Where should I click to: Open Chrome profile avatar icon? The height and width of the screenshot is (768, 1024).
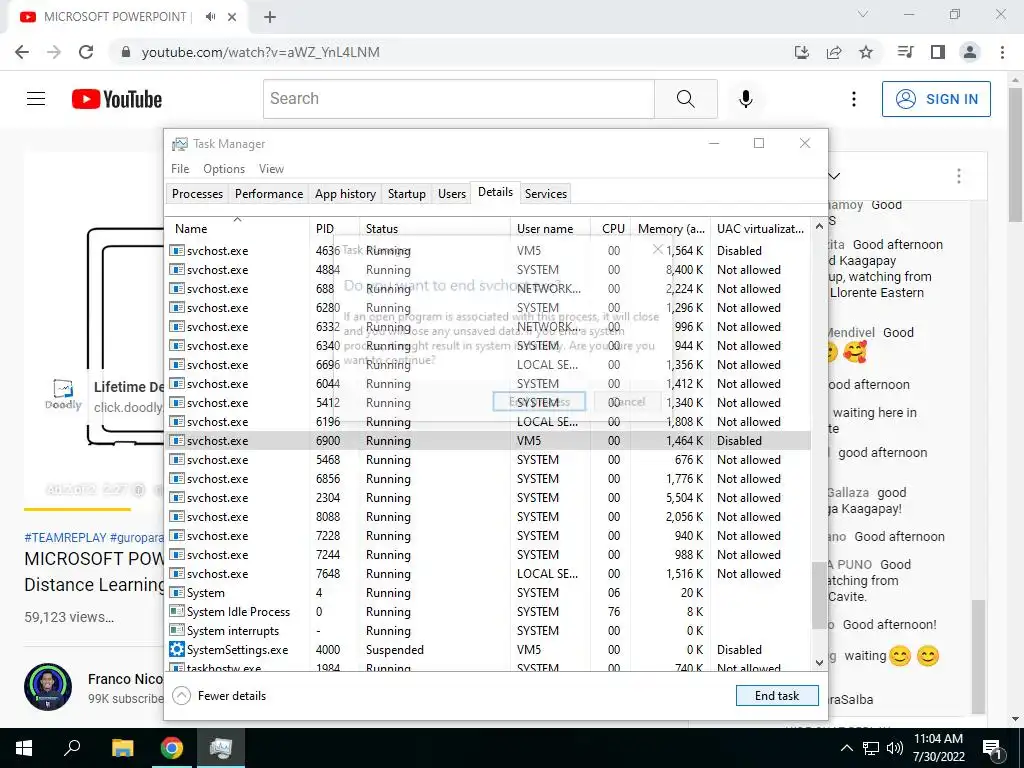click(x=970, y=52)
